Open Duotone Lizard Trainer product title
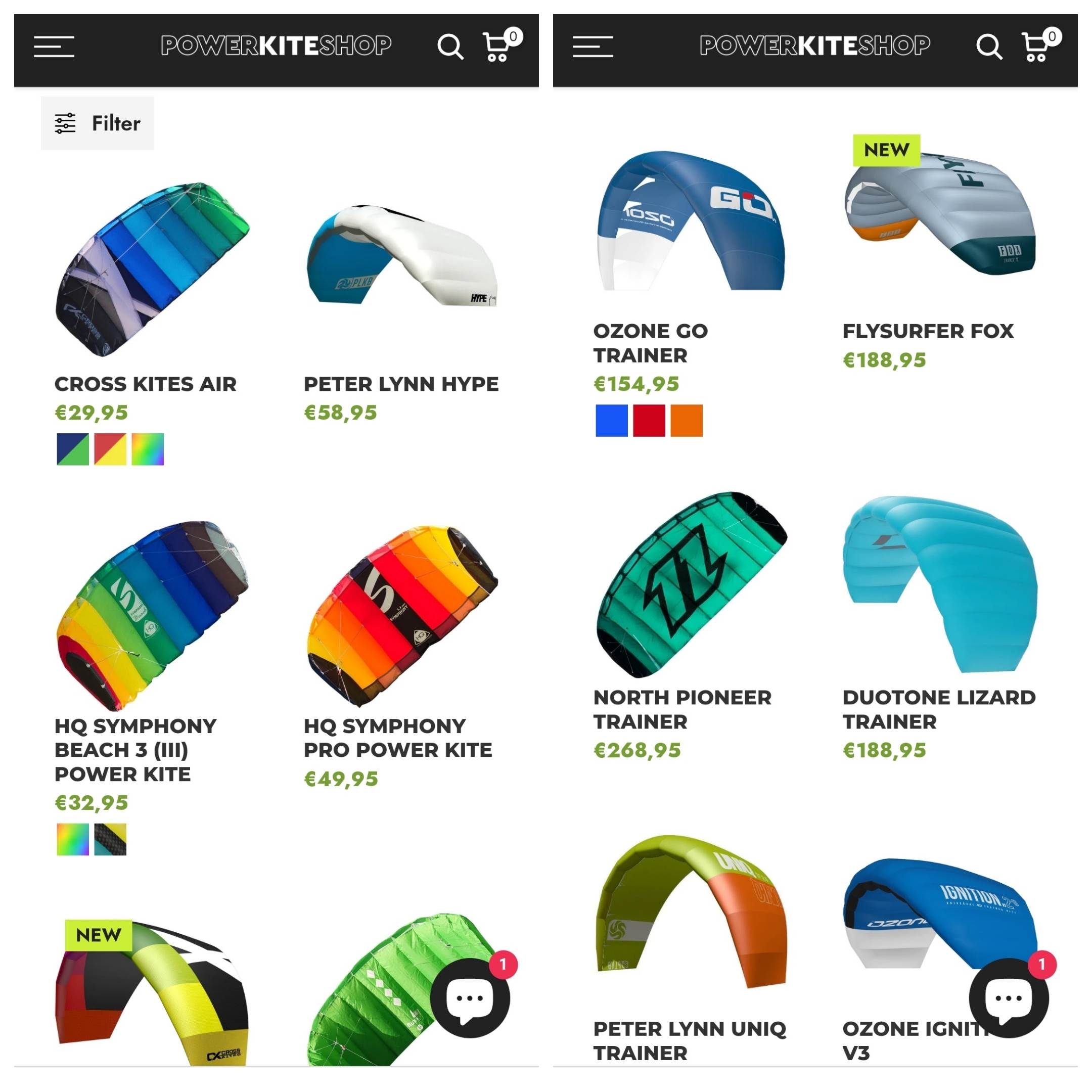Viewport: 1092px width, 1092px height. [x=939, y=709]
